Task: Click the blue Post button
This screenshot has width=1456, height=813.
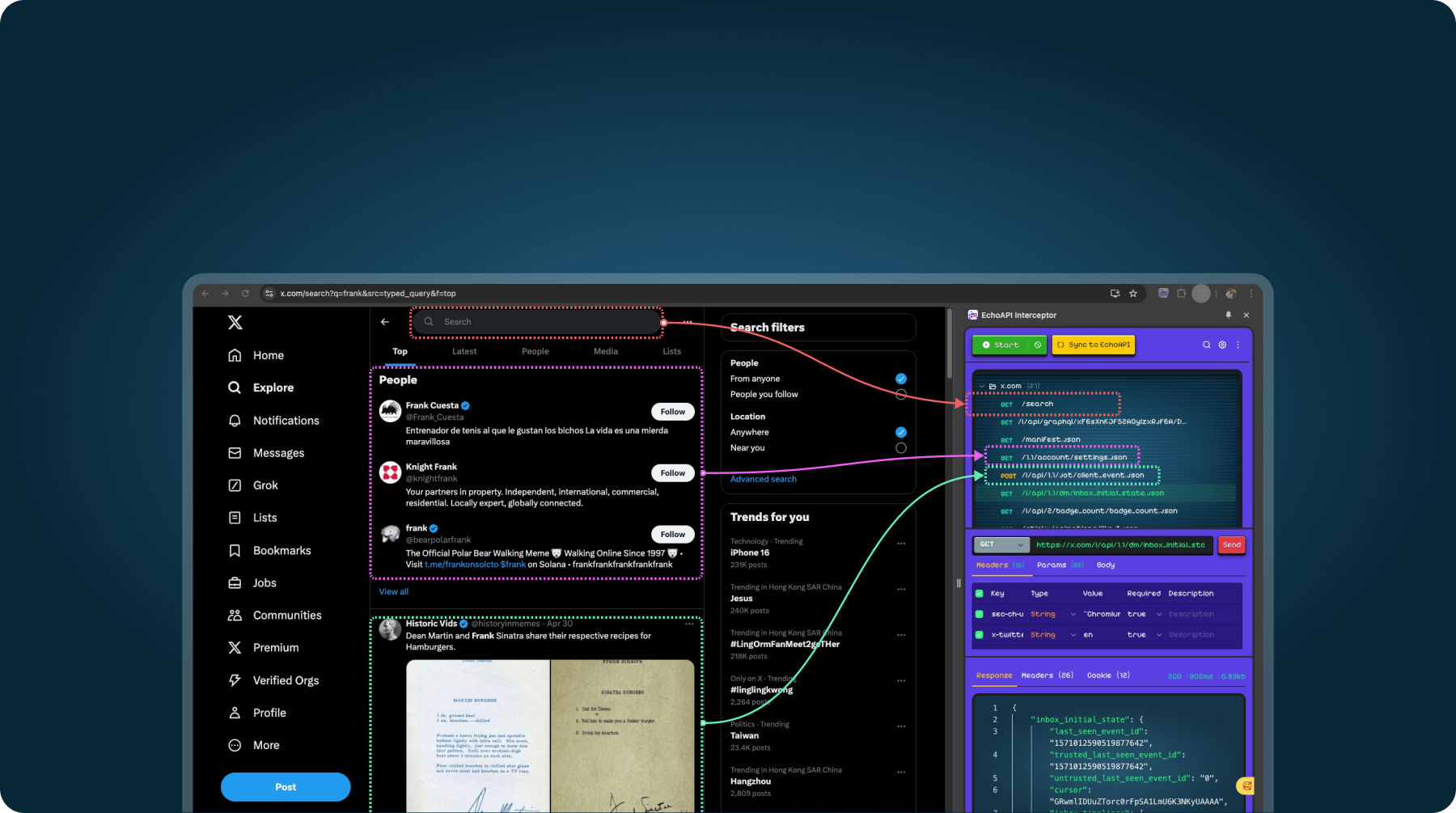Action: click(x=286, y=787)
